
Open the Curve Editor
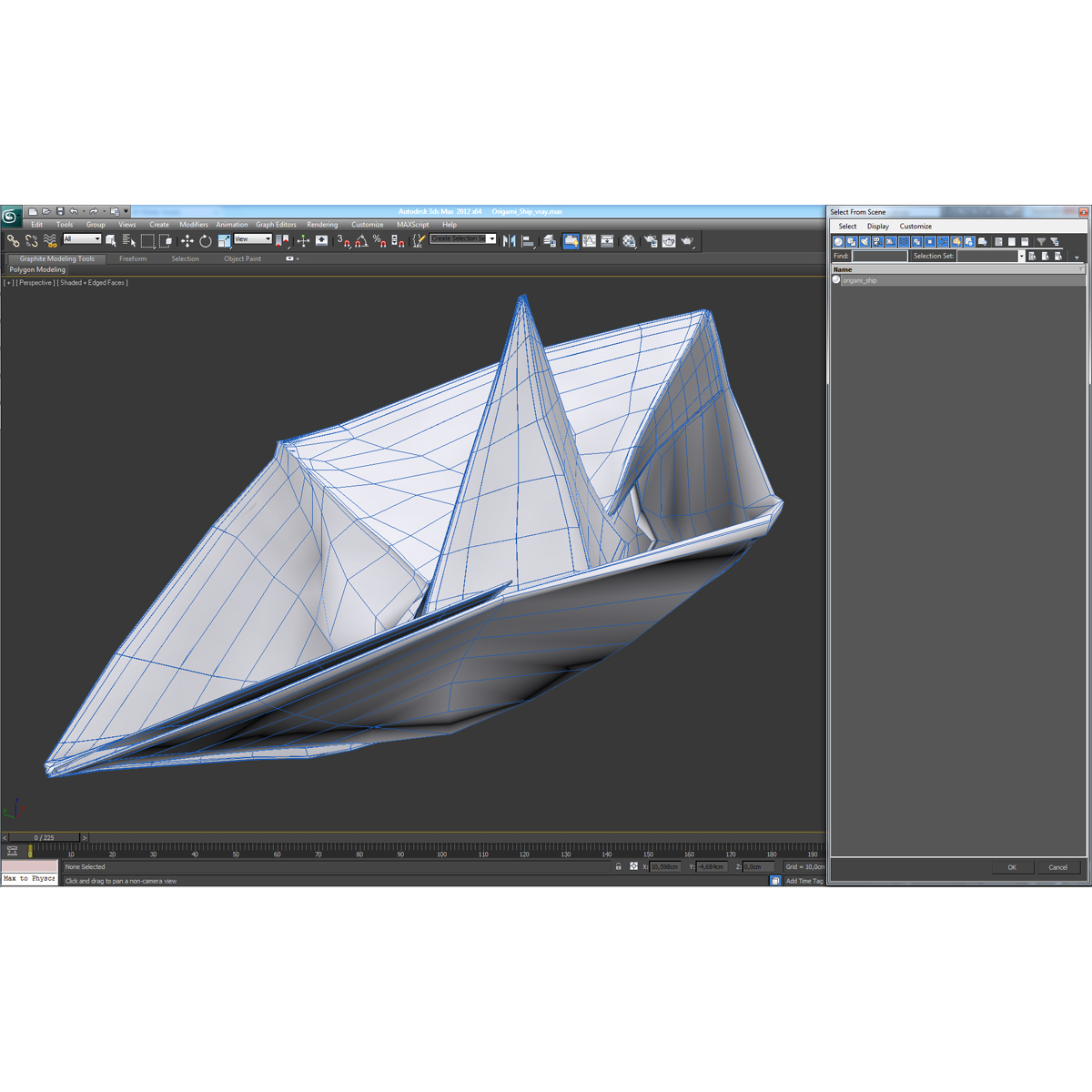pyautogui.click(x=588, y=240)
